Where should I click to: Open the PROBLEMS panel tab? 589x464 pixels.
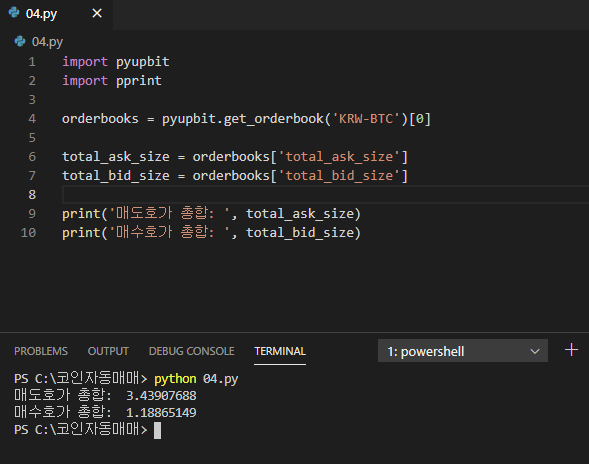click(41, 351)
